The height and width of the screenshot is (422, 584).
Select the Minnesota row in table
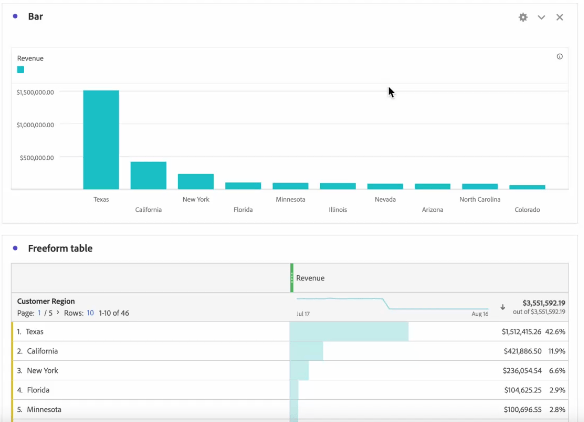(290, 409)
